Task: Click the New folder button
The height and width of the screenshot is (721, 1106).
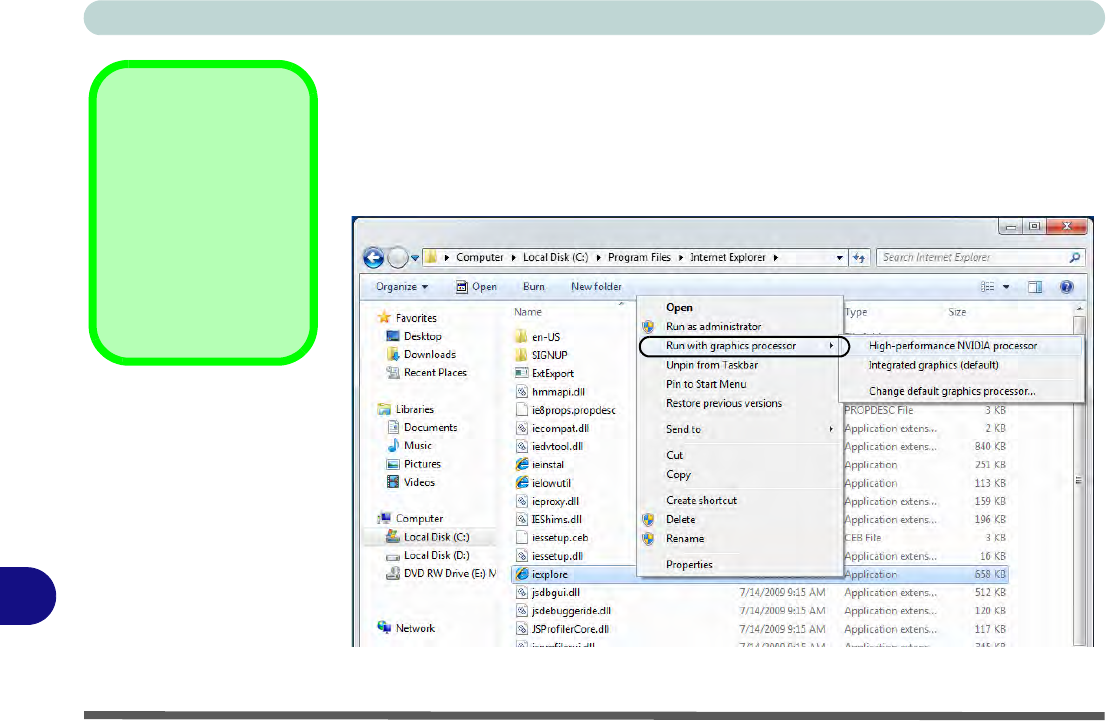Action: pos(596,287)
